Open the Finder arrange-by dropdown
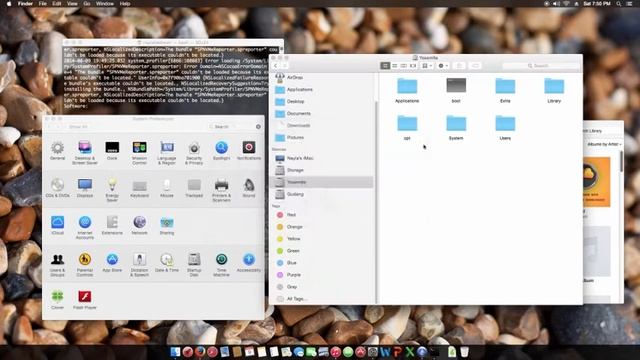The width and height of the screenshot is (640, 360). click(x=427, y=65)
